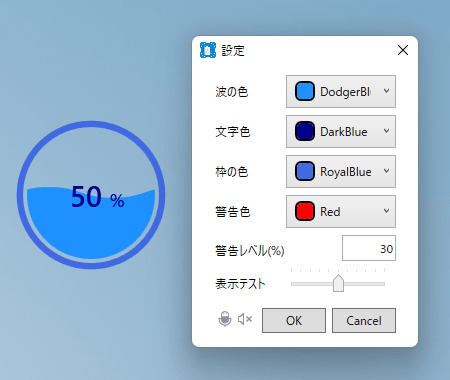The width and height of the screenshot is (450, 380).
Task: Close the 設定 dialog with the X
Action: click(x=403, y=50)
